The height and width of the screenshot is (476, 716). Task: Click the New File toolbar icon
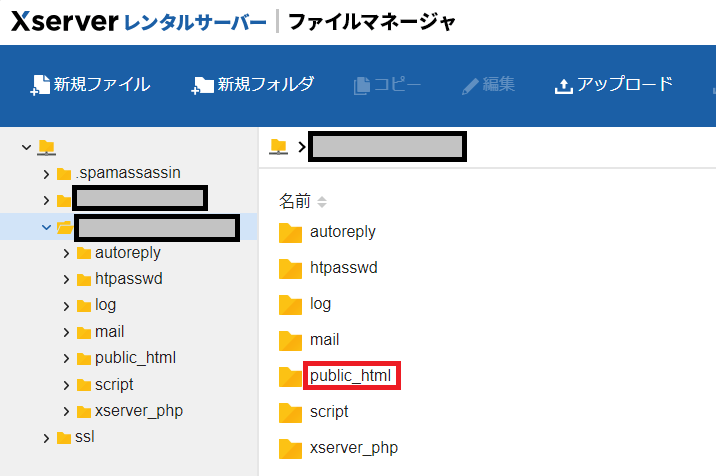(40, 85)
